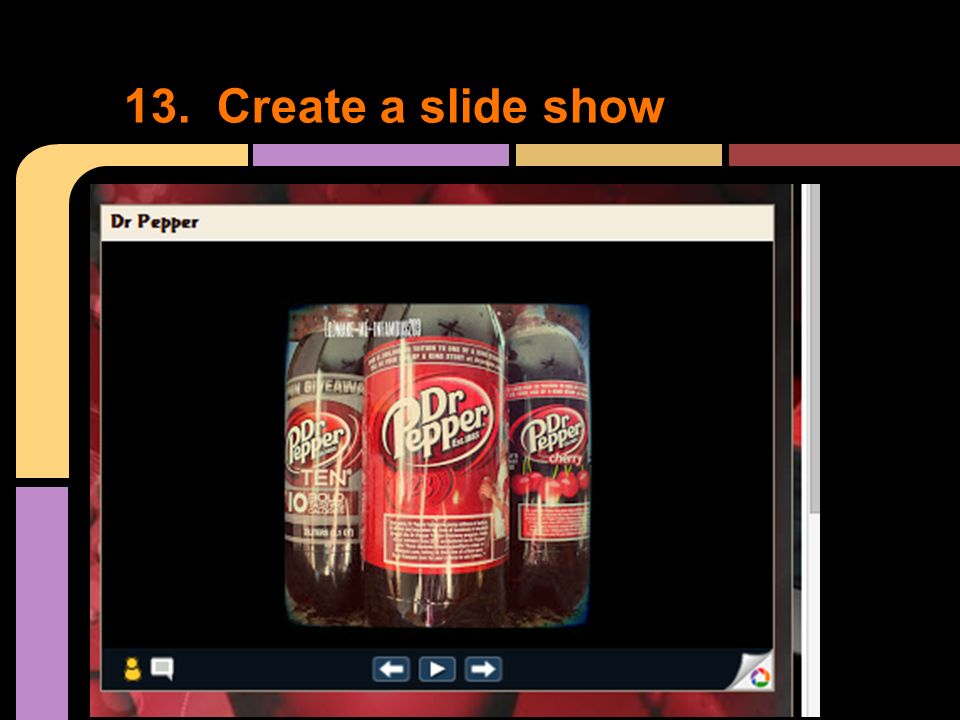This screenshot has height=720, width=960.
Task: Start slideshow with the play button
Action: pos(437,669)
